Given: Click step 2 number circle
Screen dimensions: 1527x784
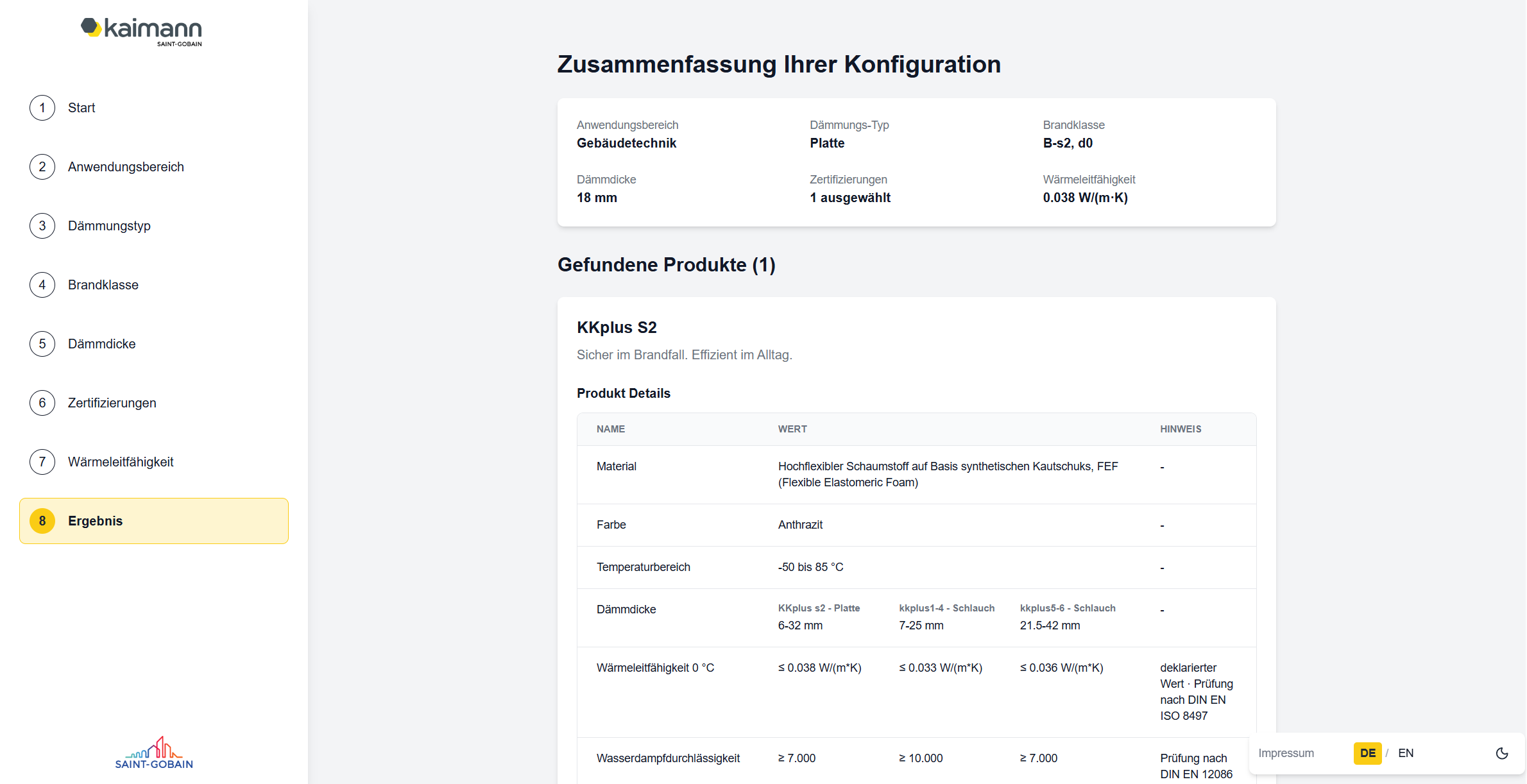Looking at the screenshot, I should pyautogui.click(x=42, y=167).
